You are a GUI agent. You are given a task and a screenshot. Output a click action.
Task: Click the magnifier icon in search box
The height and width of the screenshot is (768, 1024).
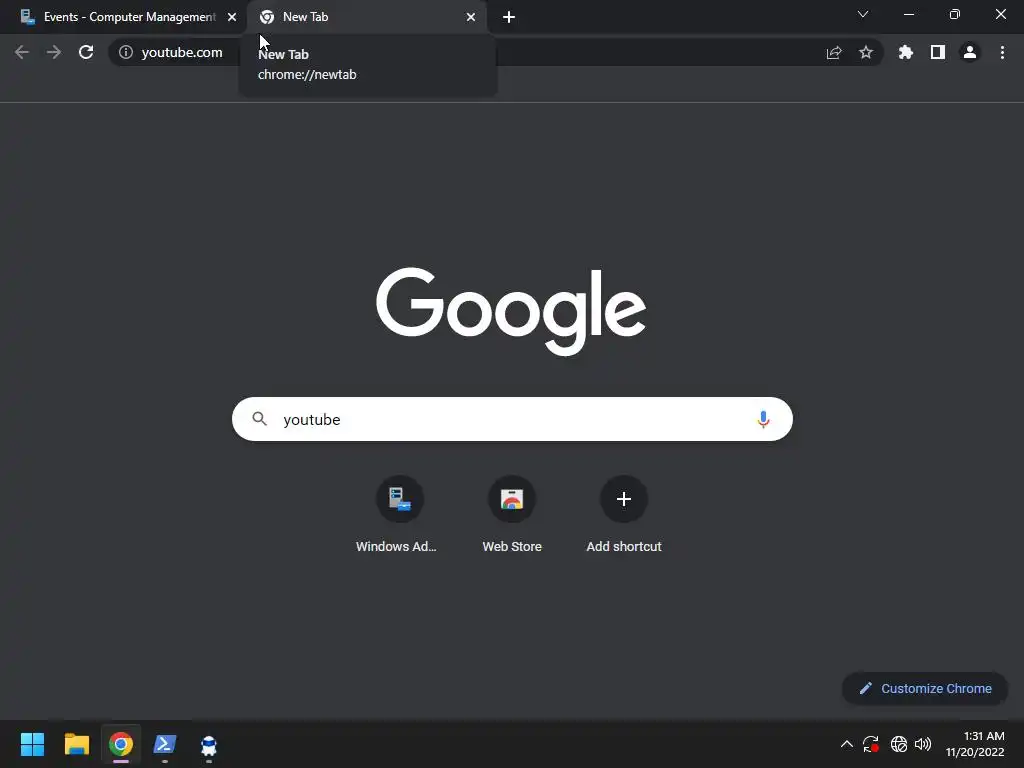click(260, 419)
